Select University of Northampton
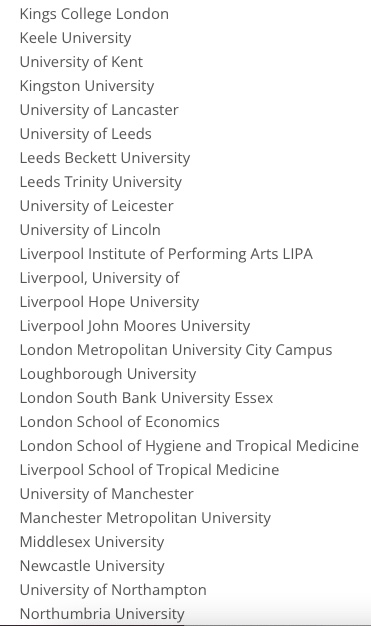371x626 pixels. point(113,590)
